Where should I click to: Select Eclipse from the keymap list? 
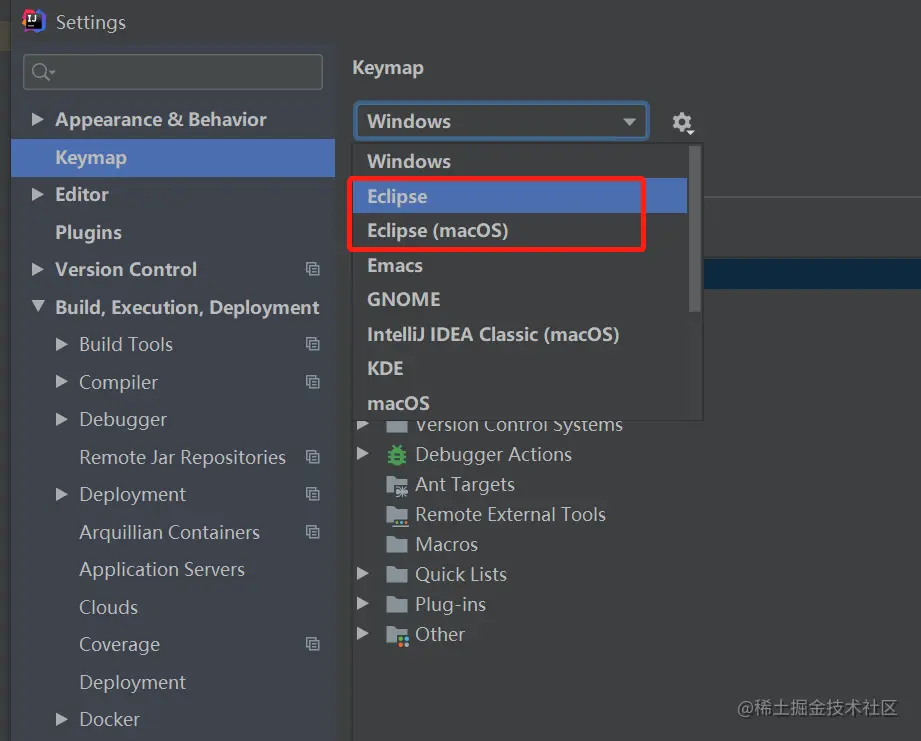pyautogui.click(x=397, y=197)
